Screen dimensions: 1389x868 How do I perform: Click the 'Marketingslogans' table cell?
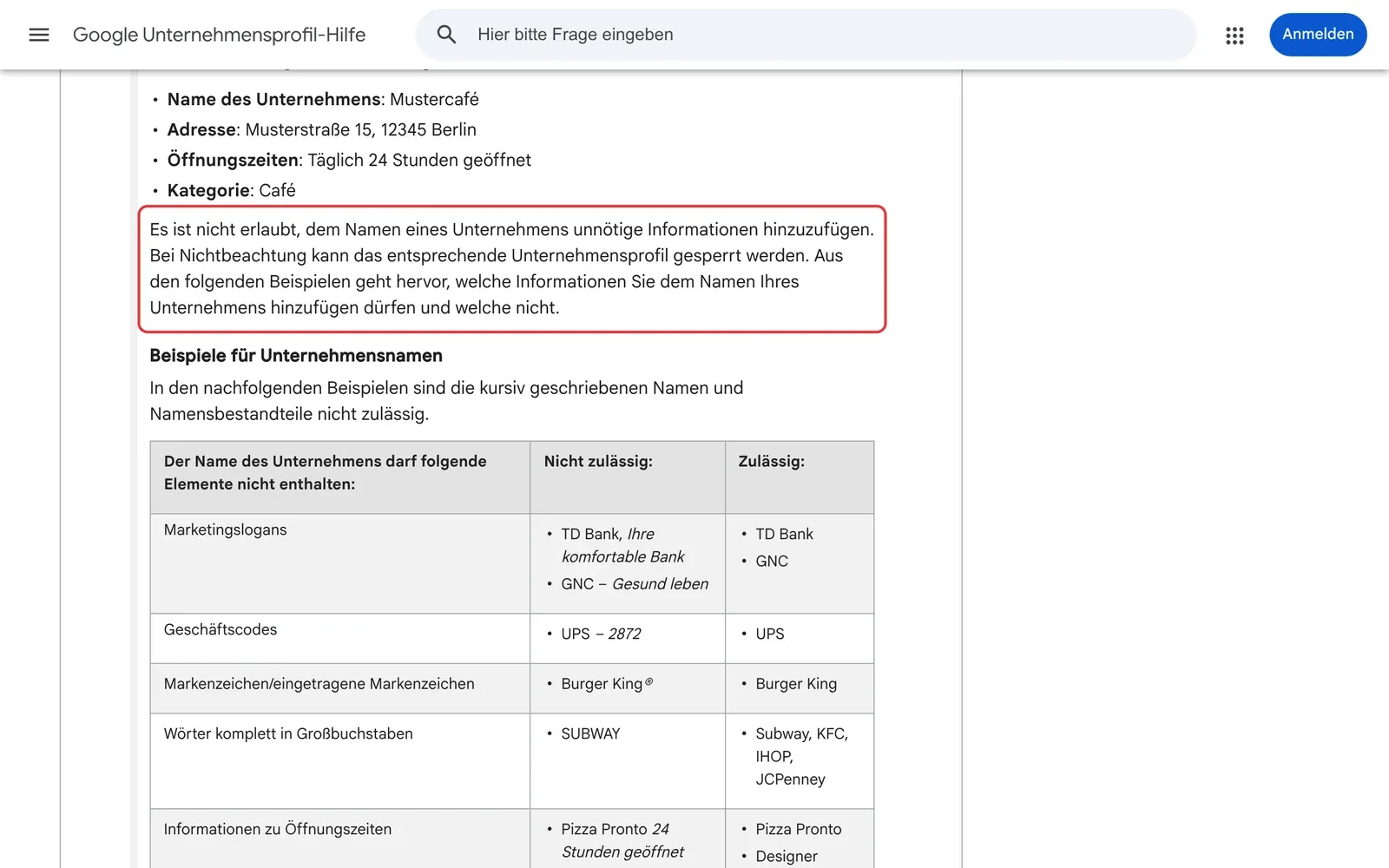pos(339,563)
